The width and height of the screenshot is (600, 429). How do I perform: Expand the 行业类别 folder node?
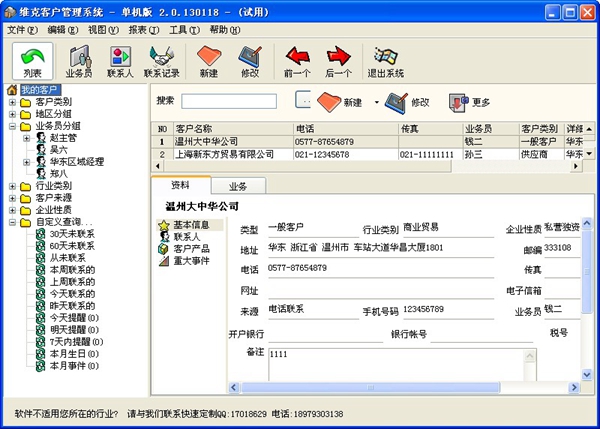[x=12, y=186]
